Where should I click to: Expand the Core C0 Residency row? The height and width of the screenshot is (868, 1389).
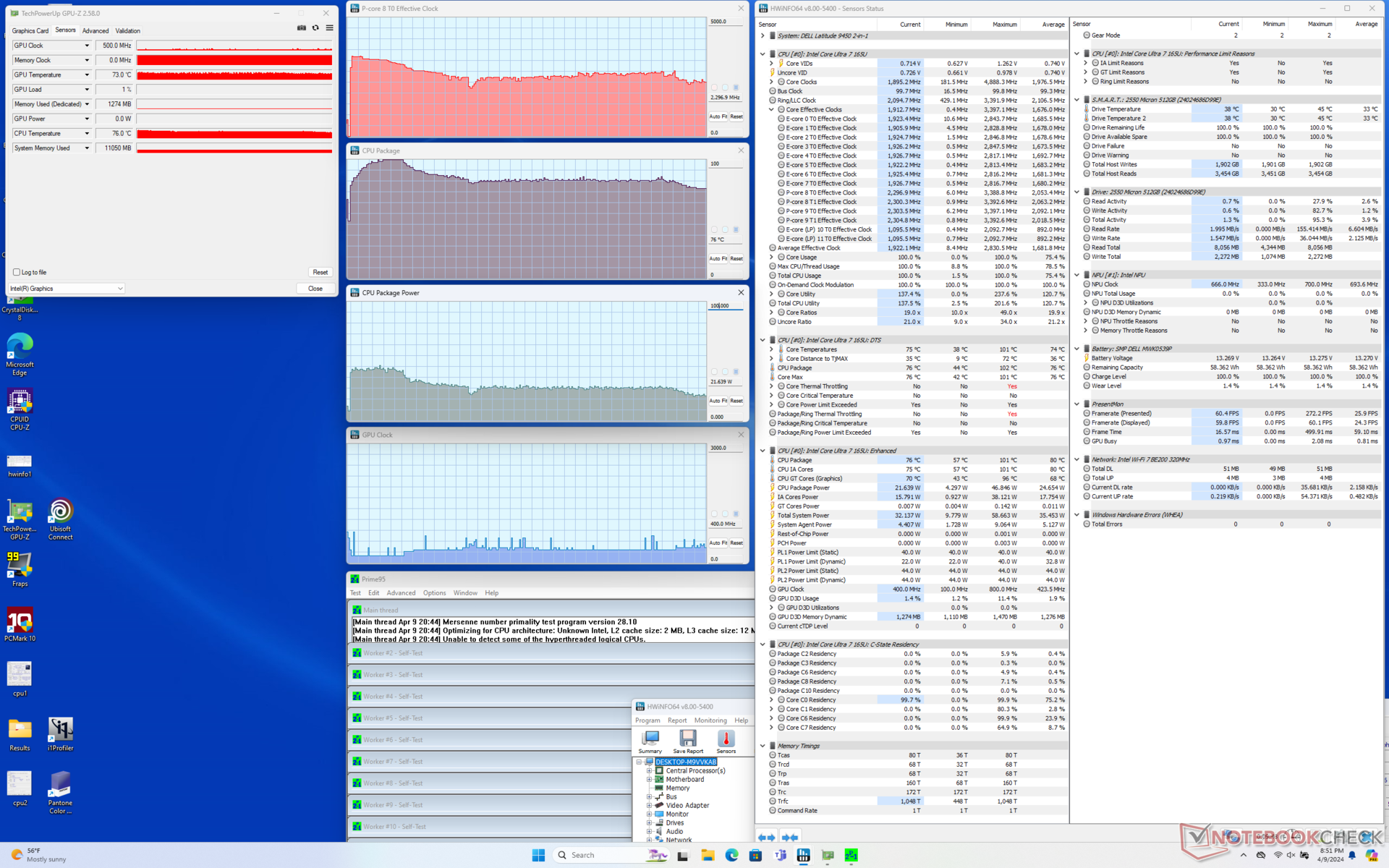772,700
